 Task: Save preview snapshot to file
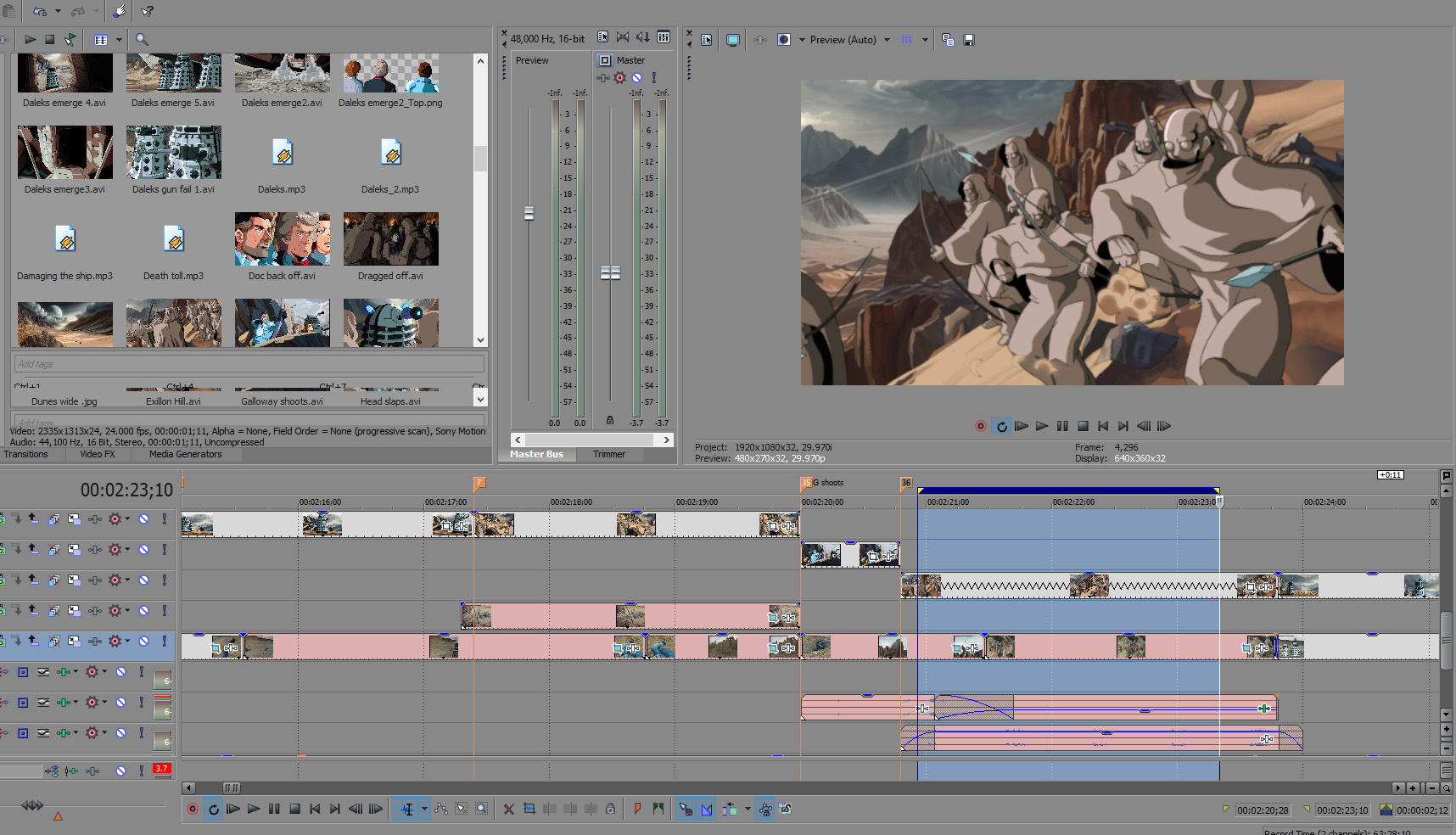coord(969,40)
